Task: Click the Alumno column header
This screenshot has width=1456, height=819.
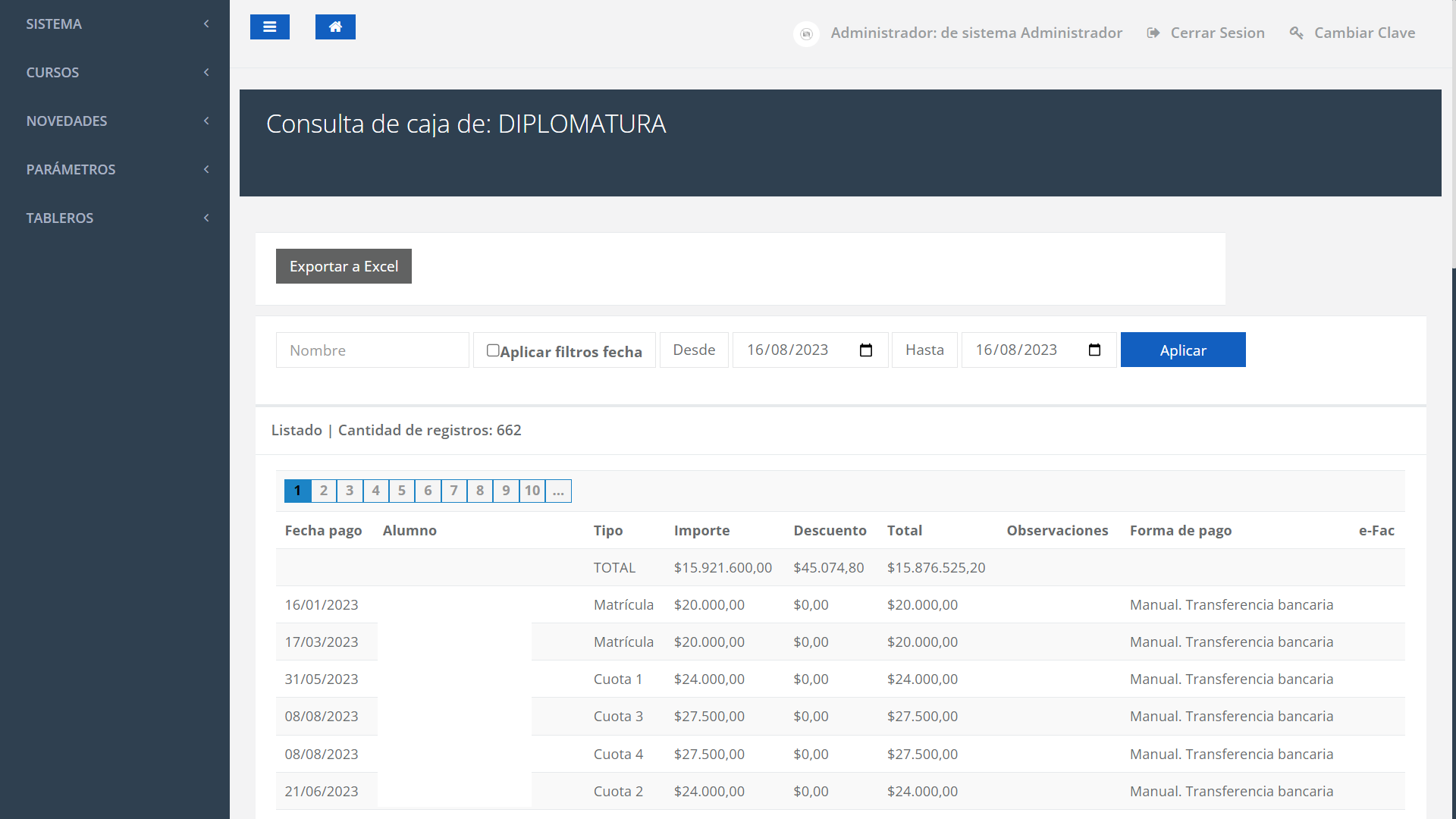Action: [409, 530]
